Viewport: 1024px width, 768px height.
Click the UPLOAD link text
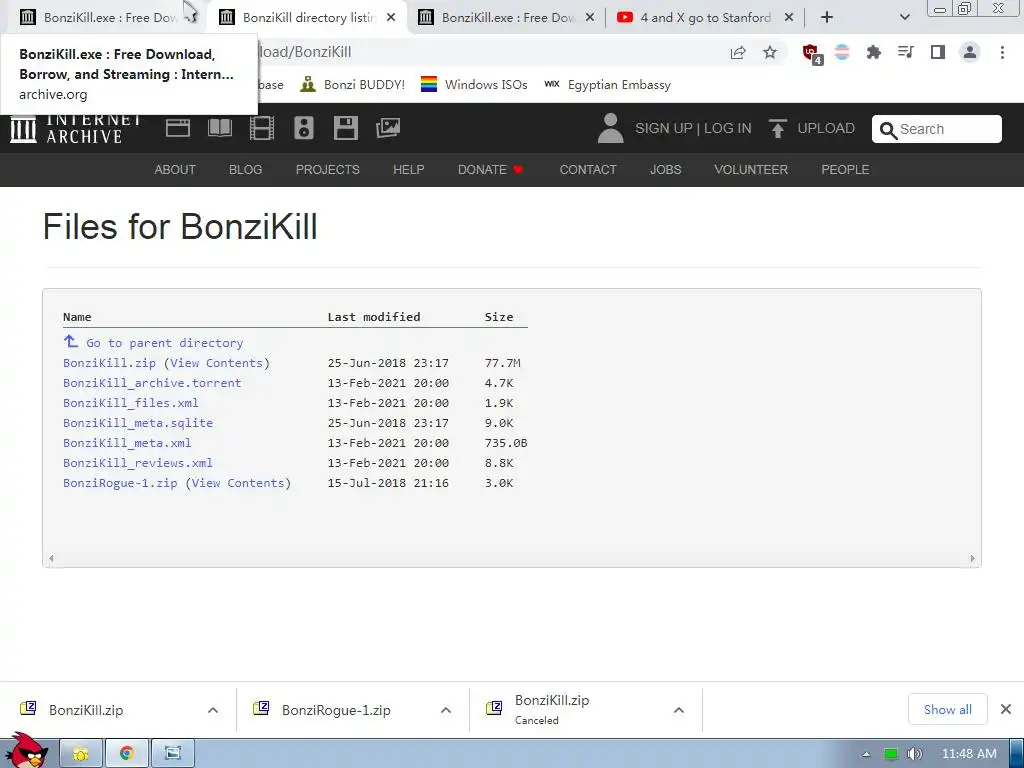point(826,128)
